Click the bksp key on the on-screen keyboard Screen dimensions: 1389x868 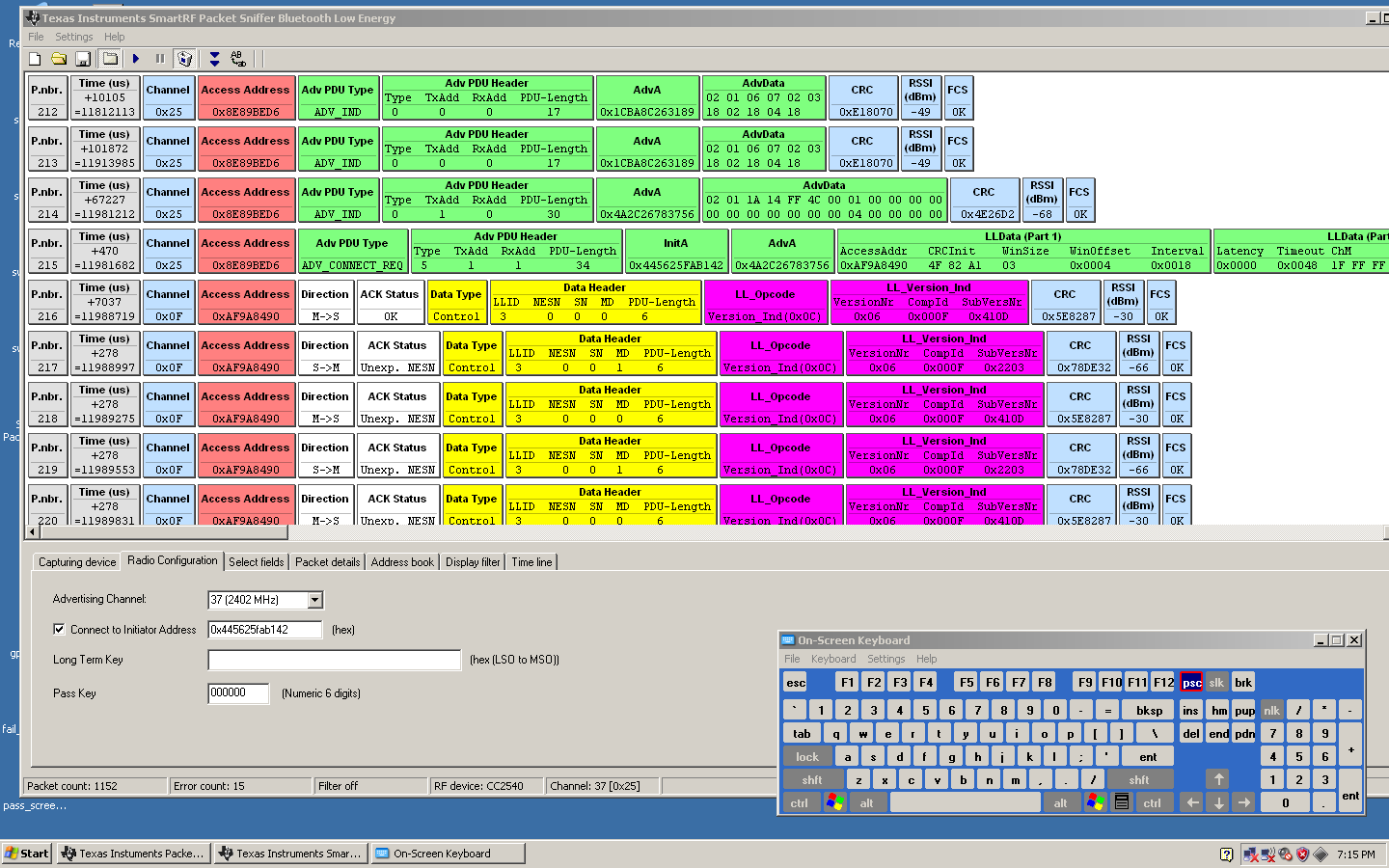coord(1149,711)
